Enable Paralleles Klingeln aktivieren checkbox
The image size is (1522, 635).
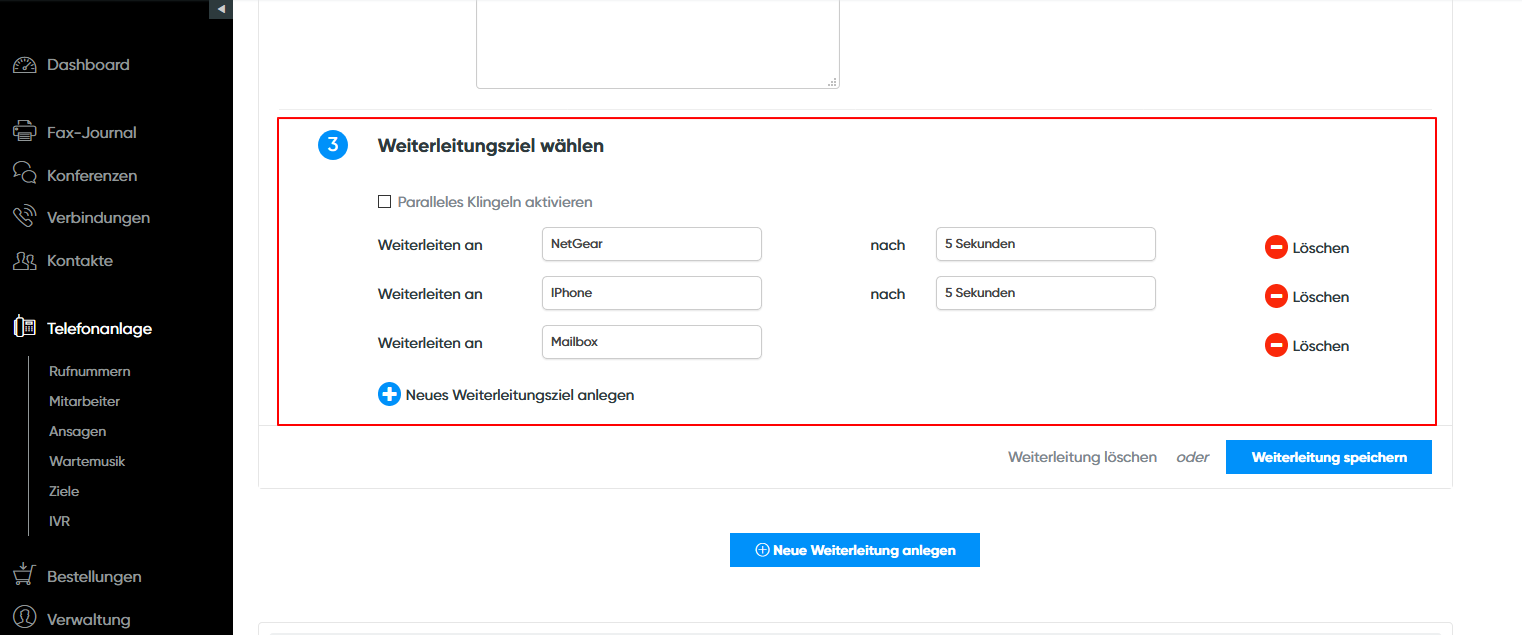(384, 202)
